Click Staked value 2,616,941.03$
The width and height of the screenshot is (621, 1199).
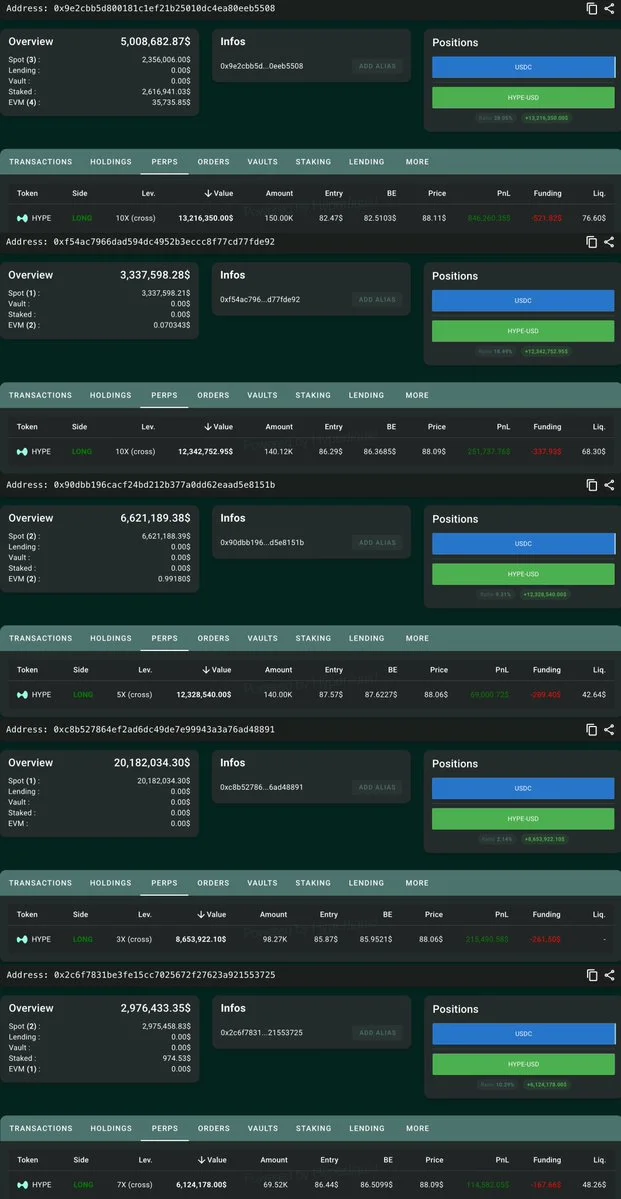166,92
